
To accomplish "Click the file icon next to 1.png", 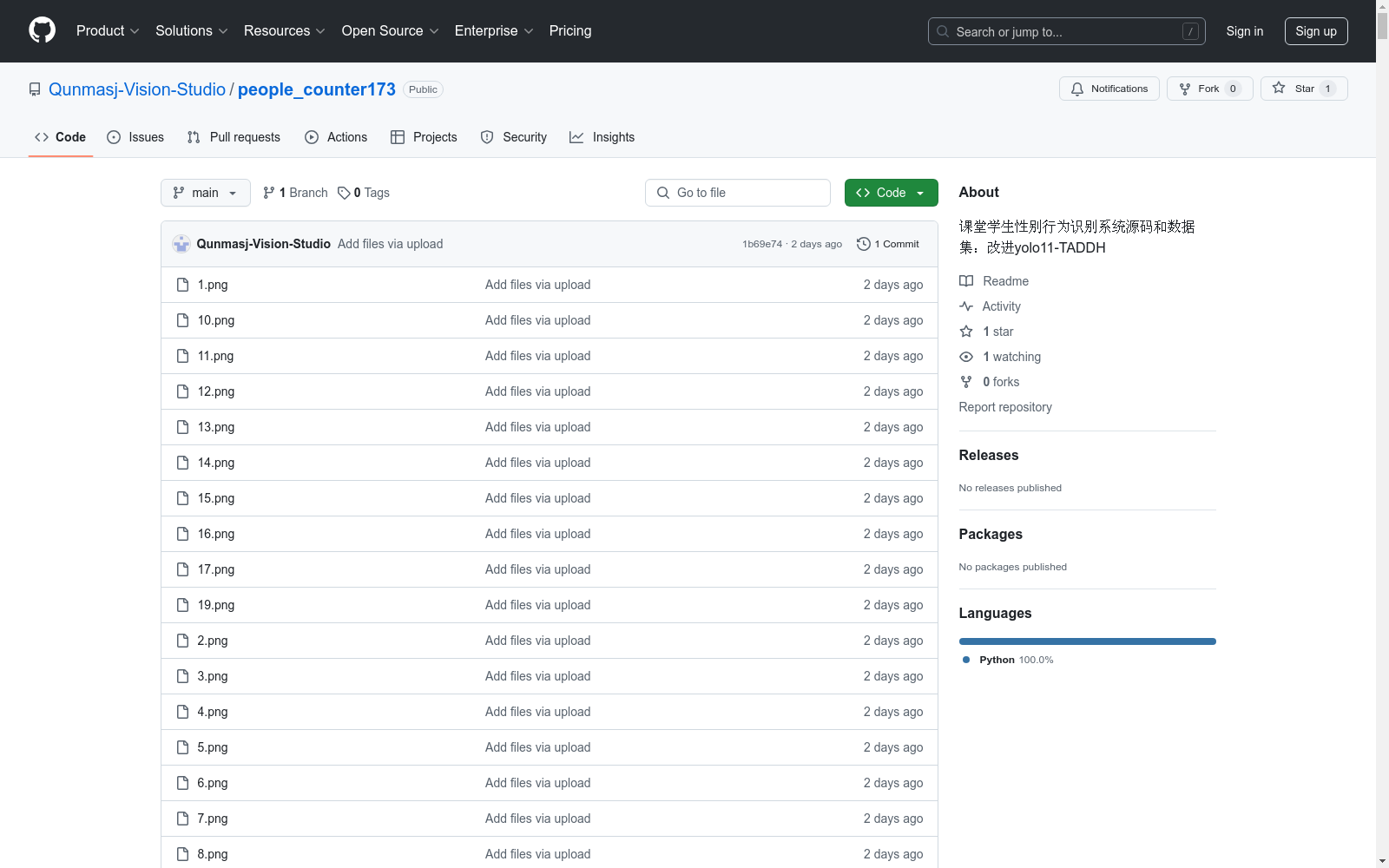I will tap(182, 285).
